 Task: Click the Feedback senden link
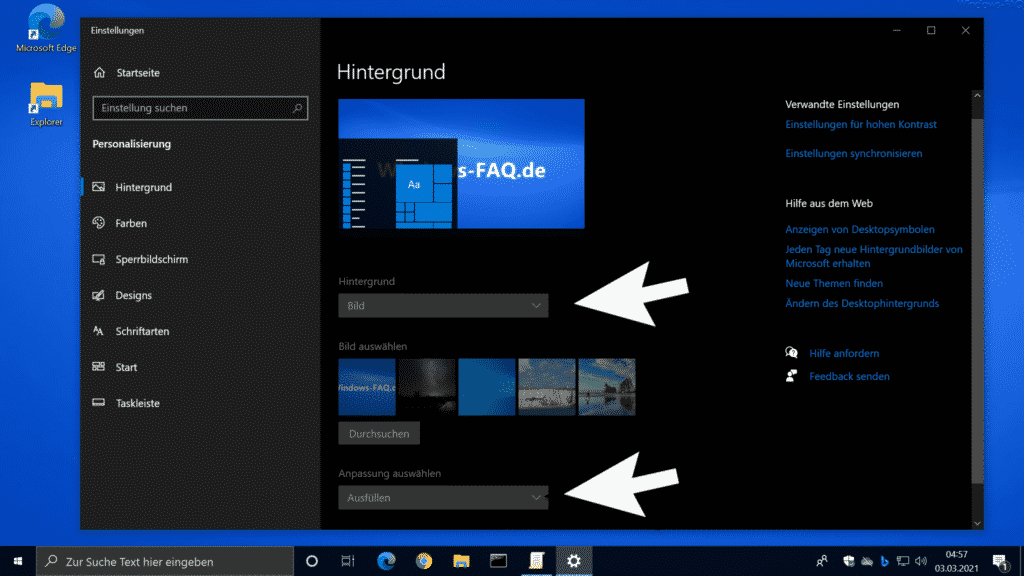(x=849, y=376)
